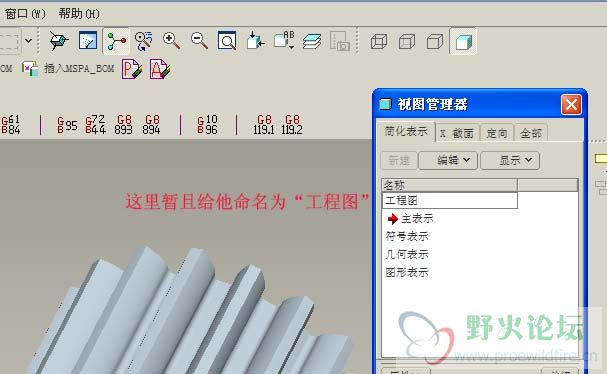This screenshot has height=374, width=607.
Task: Click the repaint screen icon
Action: pos(88,40)
